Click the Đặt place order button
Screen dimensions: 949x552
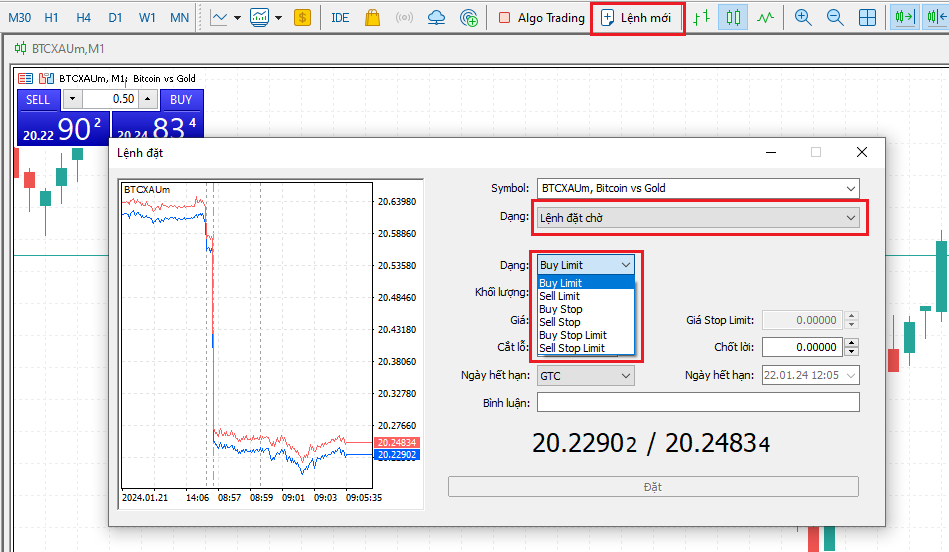[x=653, y=487]
